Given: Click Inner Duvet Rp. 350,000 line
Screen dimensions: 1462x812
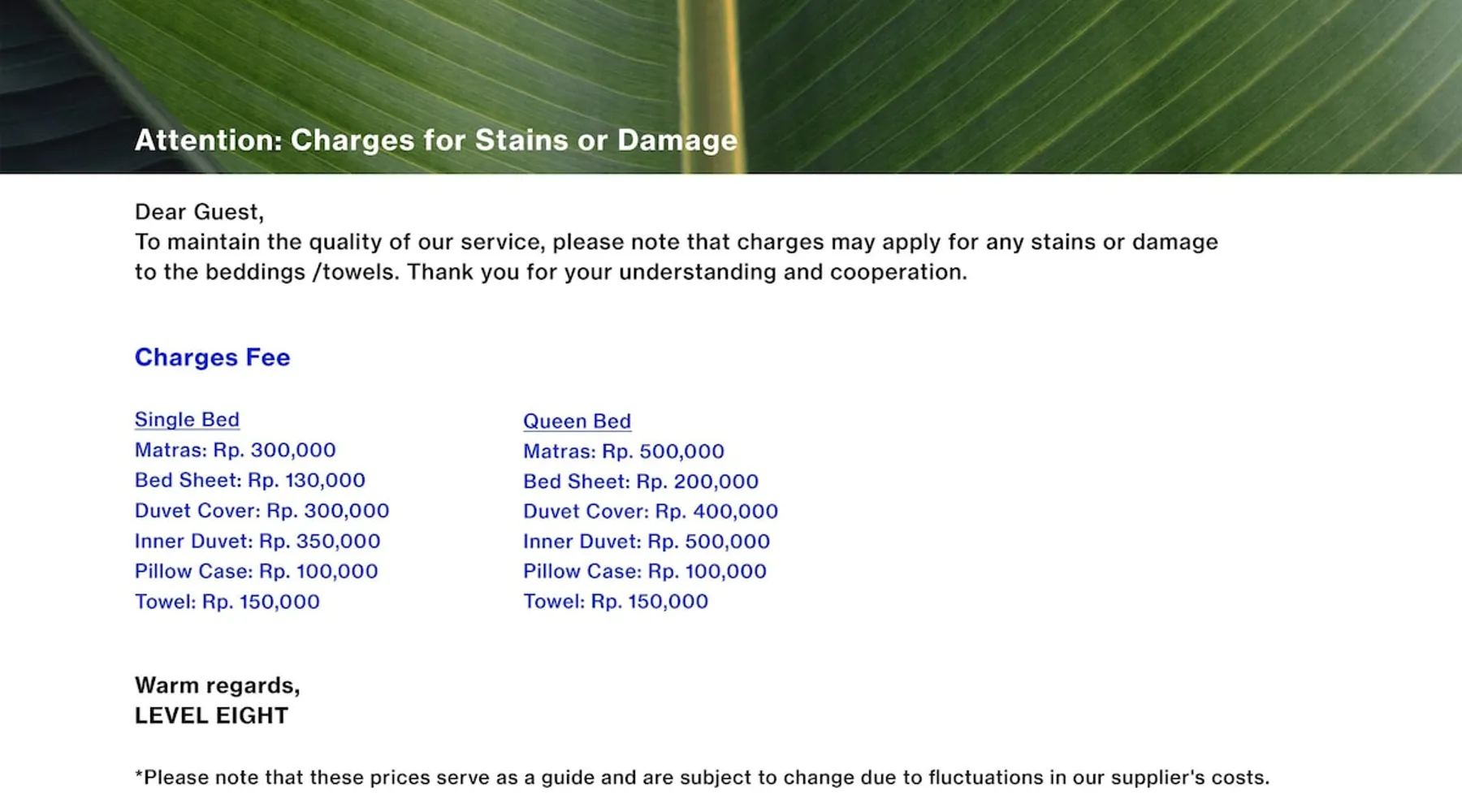Looking at the screenshot, I should tap(257, 541).
